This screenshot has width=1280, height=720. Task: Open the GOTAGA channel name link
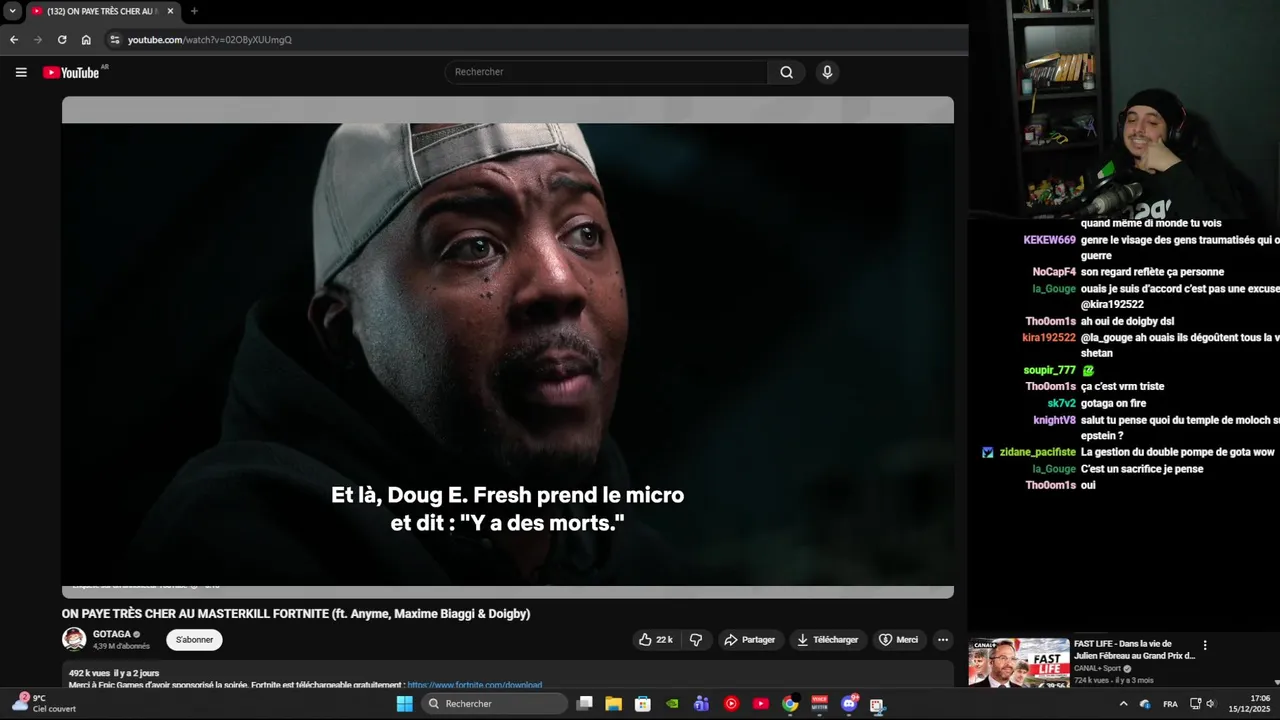click(x=112, y=634)
